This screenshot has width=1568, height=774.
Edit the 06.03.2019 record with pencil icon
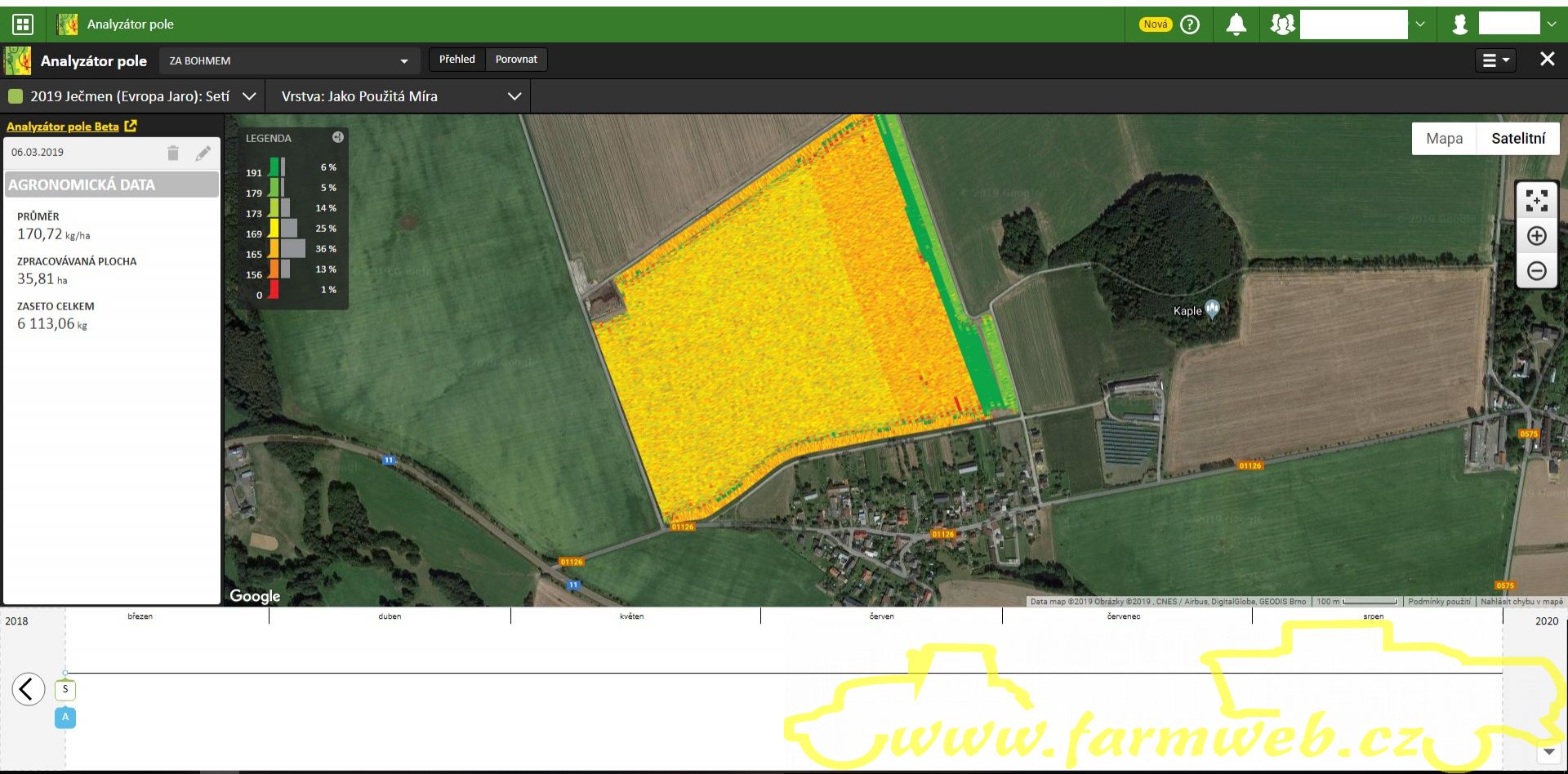pyautogui.click(x=203, y=153)
